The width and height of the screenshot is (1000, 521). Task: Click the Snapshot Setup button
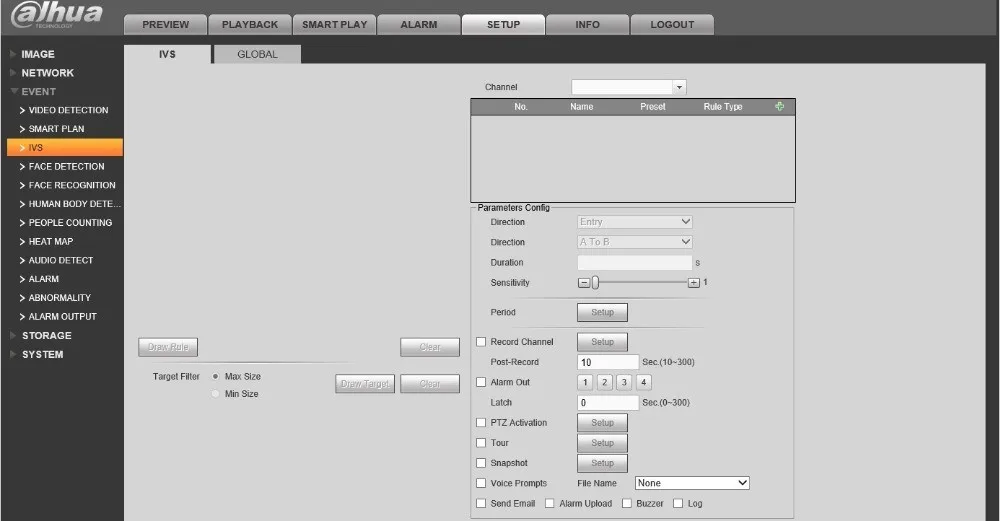click(602, 463)
